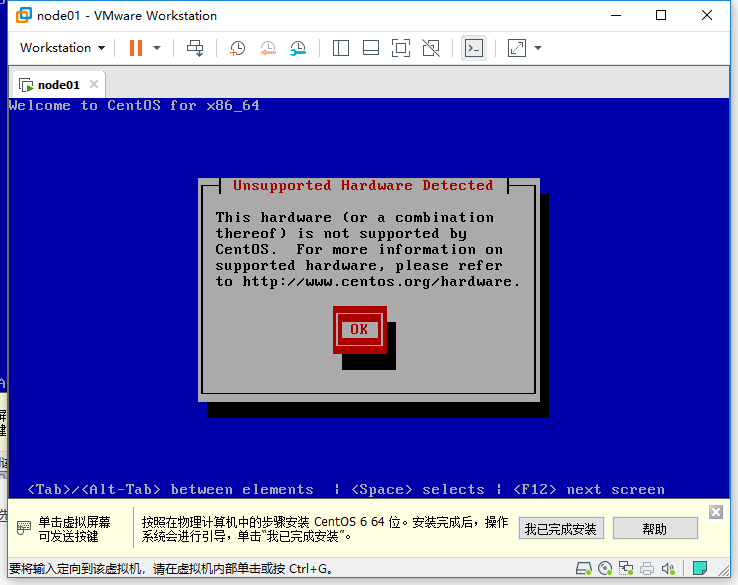Screen dimensions: 738x585
Task: Take a snapshot of the VM
Action: point(237,48)
